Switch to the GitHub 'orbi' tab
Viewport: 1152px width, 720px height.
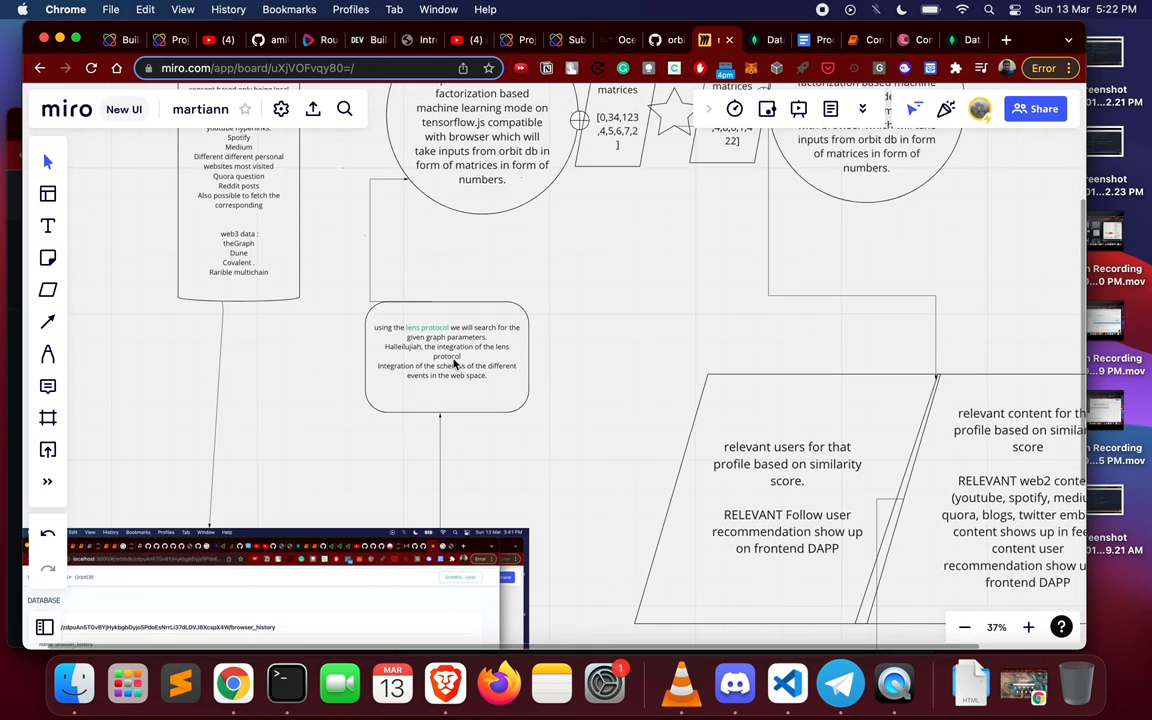click(666, 40)
